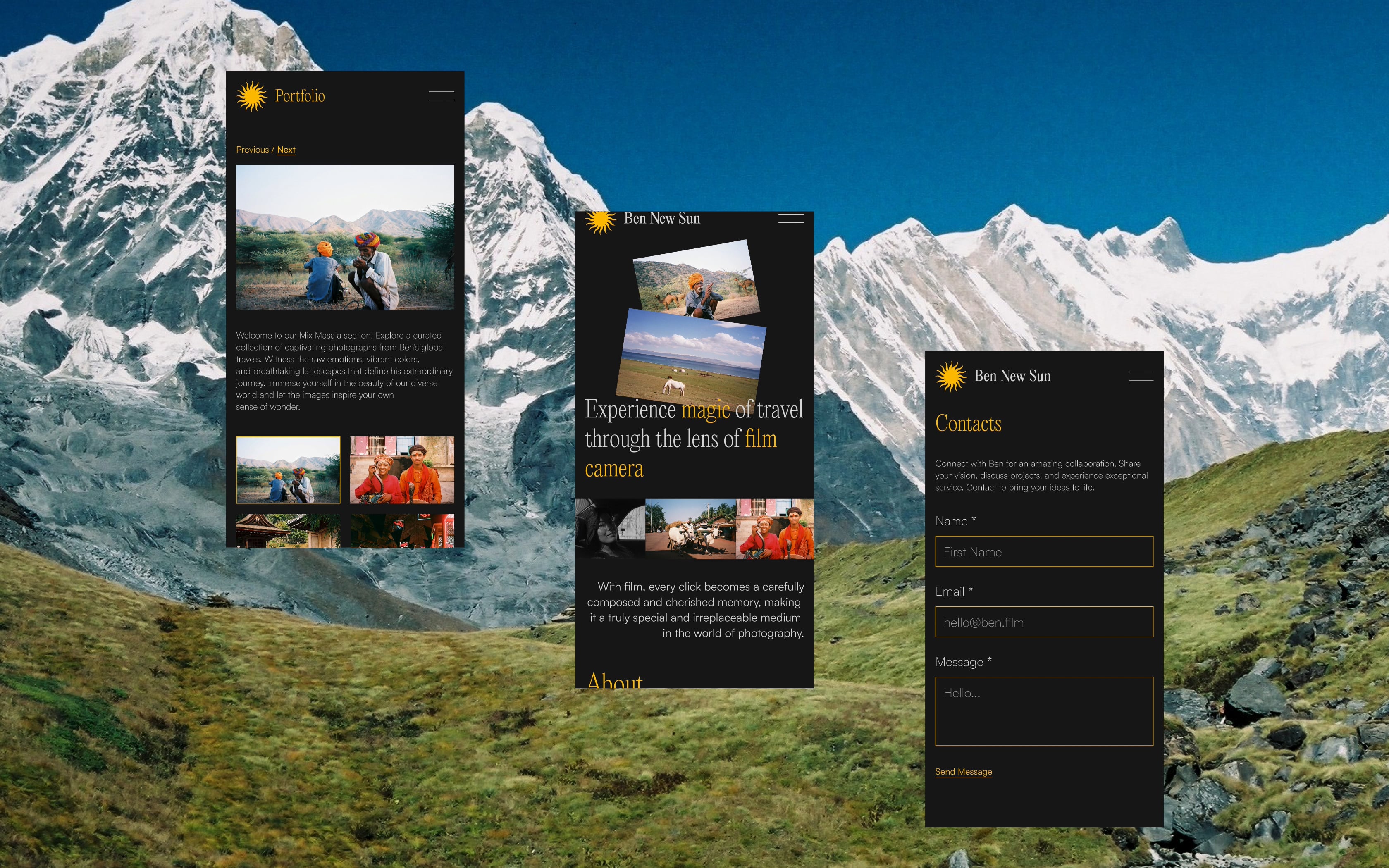Click the Send Message link
This screenshot has height=868, width=1389.
coord(963,772)
